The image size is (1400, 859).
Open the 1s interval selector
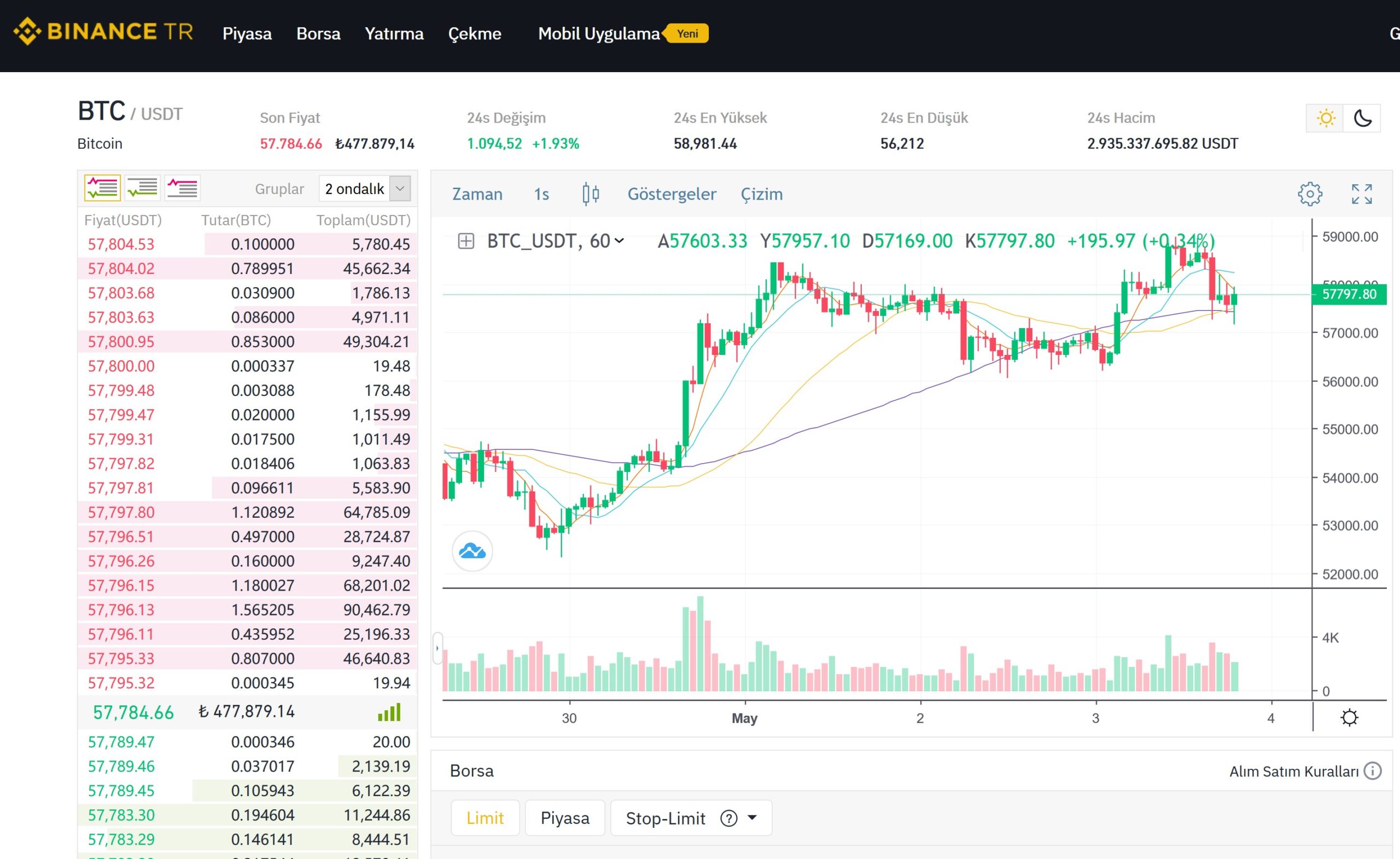coord(541,194)
